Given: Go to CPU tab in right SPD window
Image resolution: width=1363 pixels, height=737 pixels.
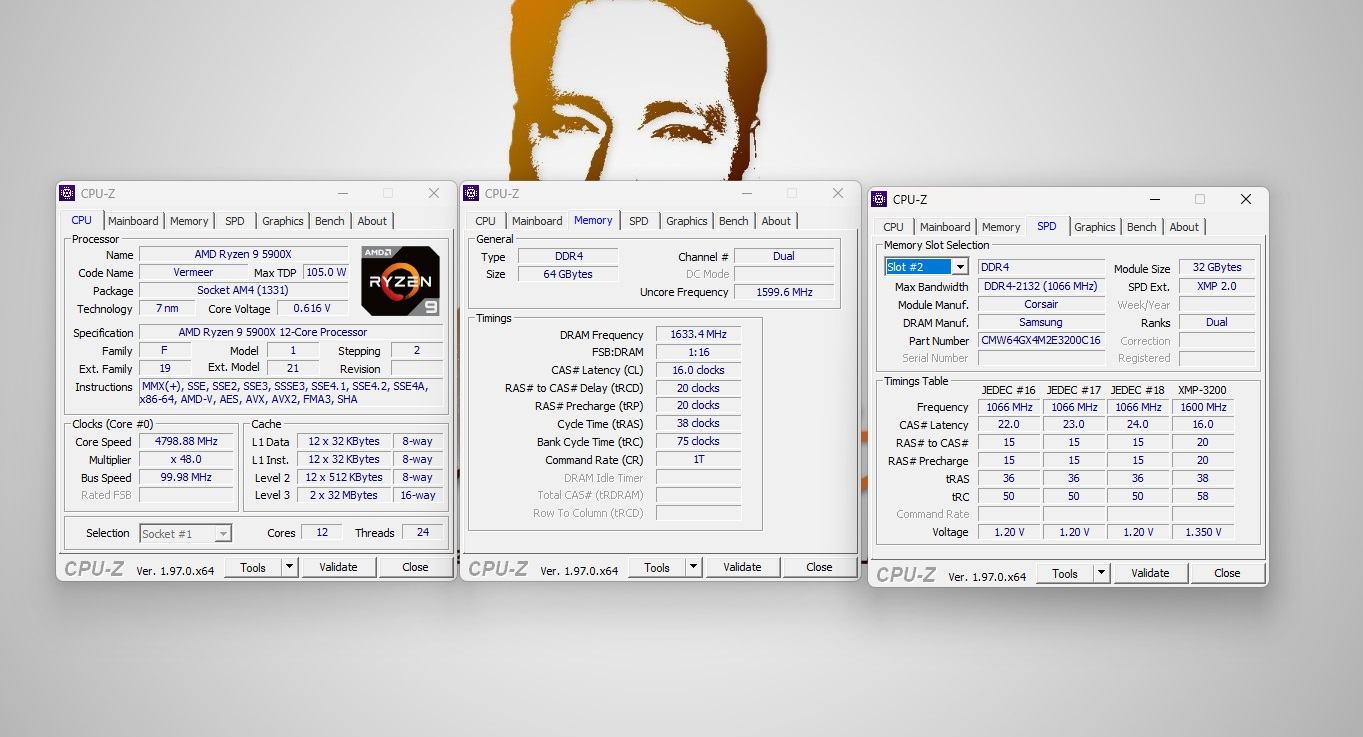Looking at the screenshot, I should click(893, 227).
